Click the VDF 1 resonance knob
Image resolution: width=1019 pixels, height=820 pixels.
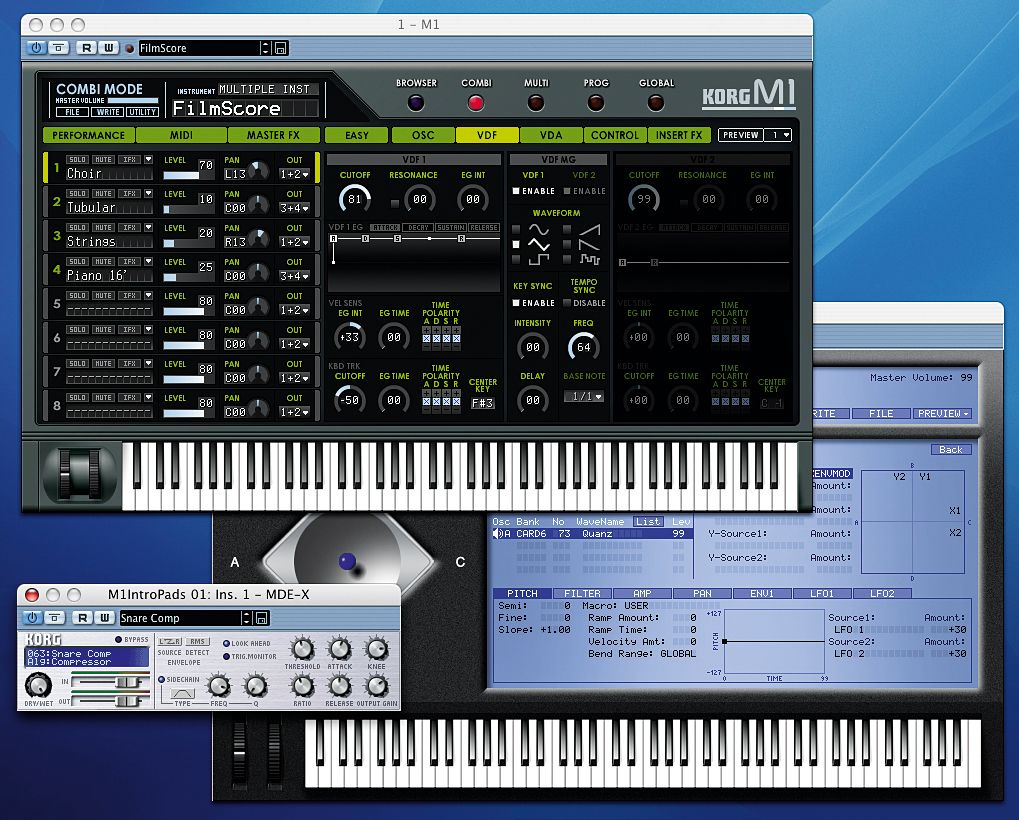pos(420,199)
